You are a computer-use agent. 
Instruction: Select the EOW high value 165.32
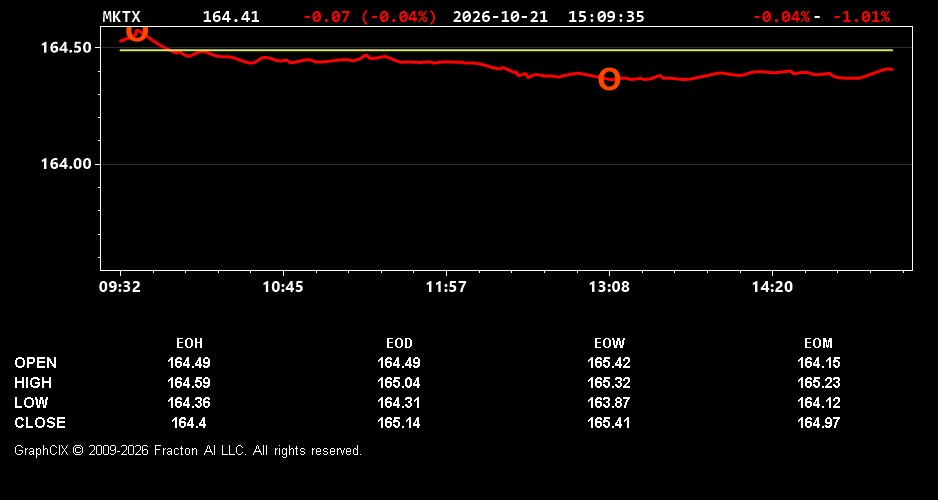click(x=609, y=383)
